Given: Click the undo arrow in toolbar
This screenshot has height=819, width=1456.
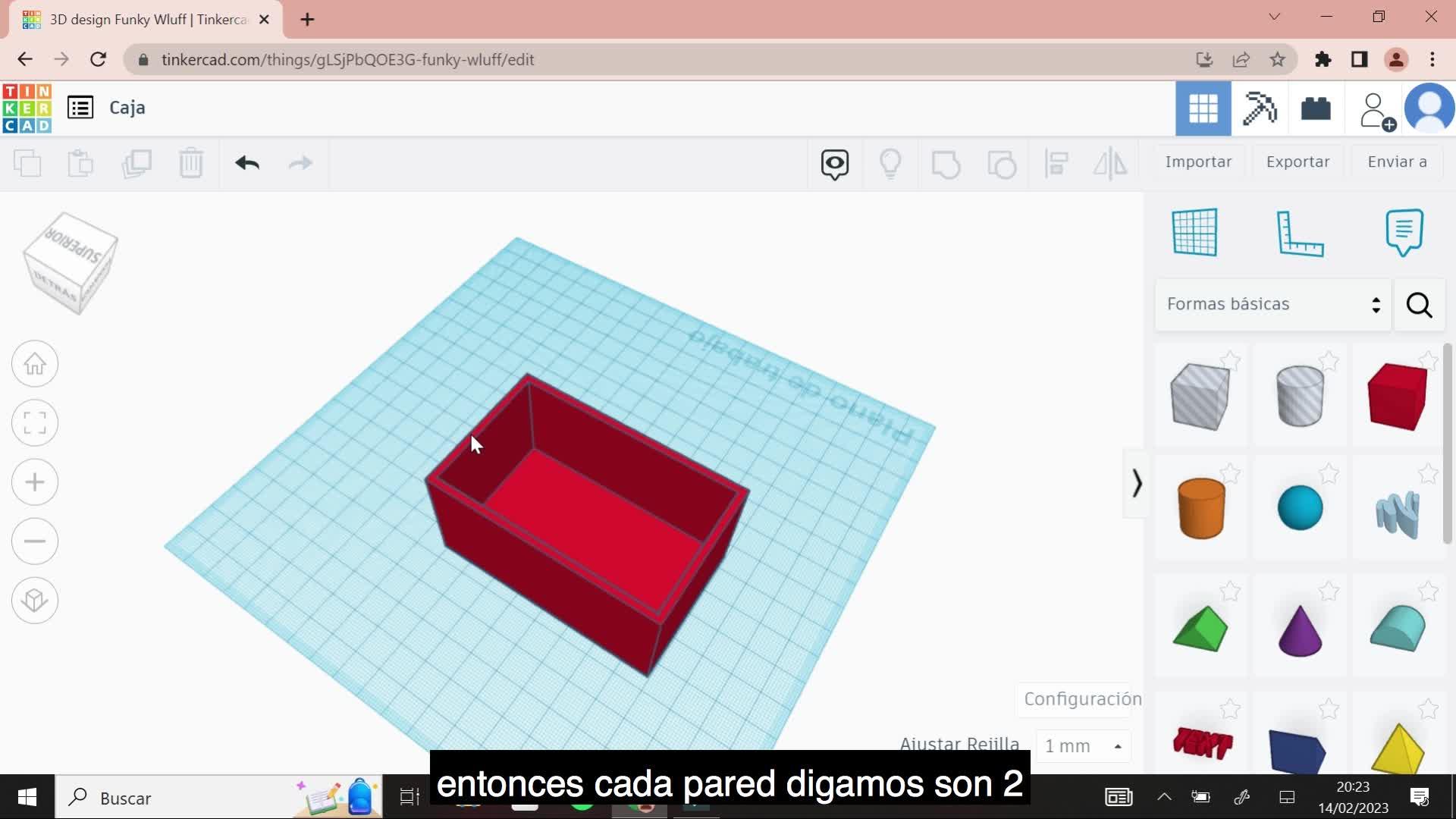Looking at the screenshot, I should coord(247,163).
